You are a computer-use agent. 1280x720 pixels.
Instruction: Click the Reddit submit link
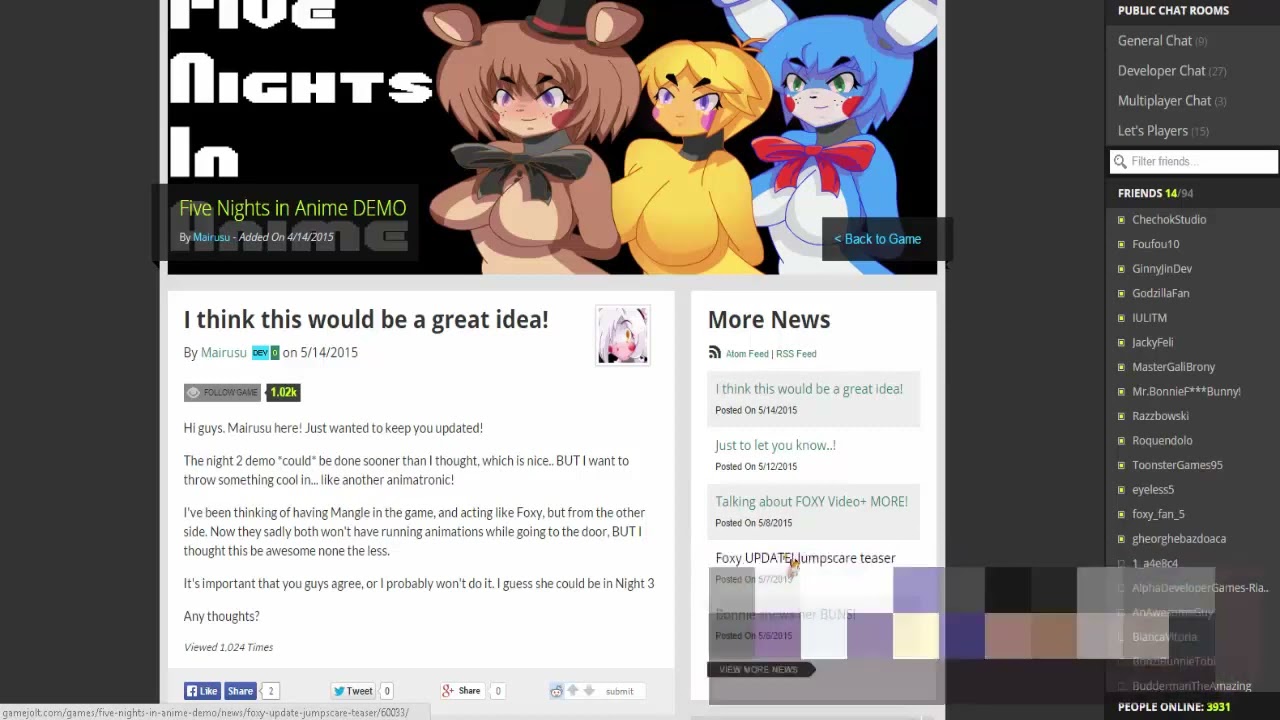coord(619,691)
